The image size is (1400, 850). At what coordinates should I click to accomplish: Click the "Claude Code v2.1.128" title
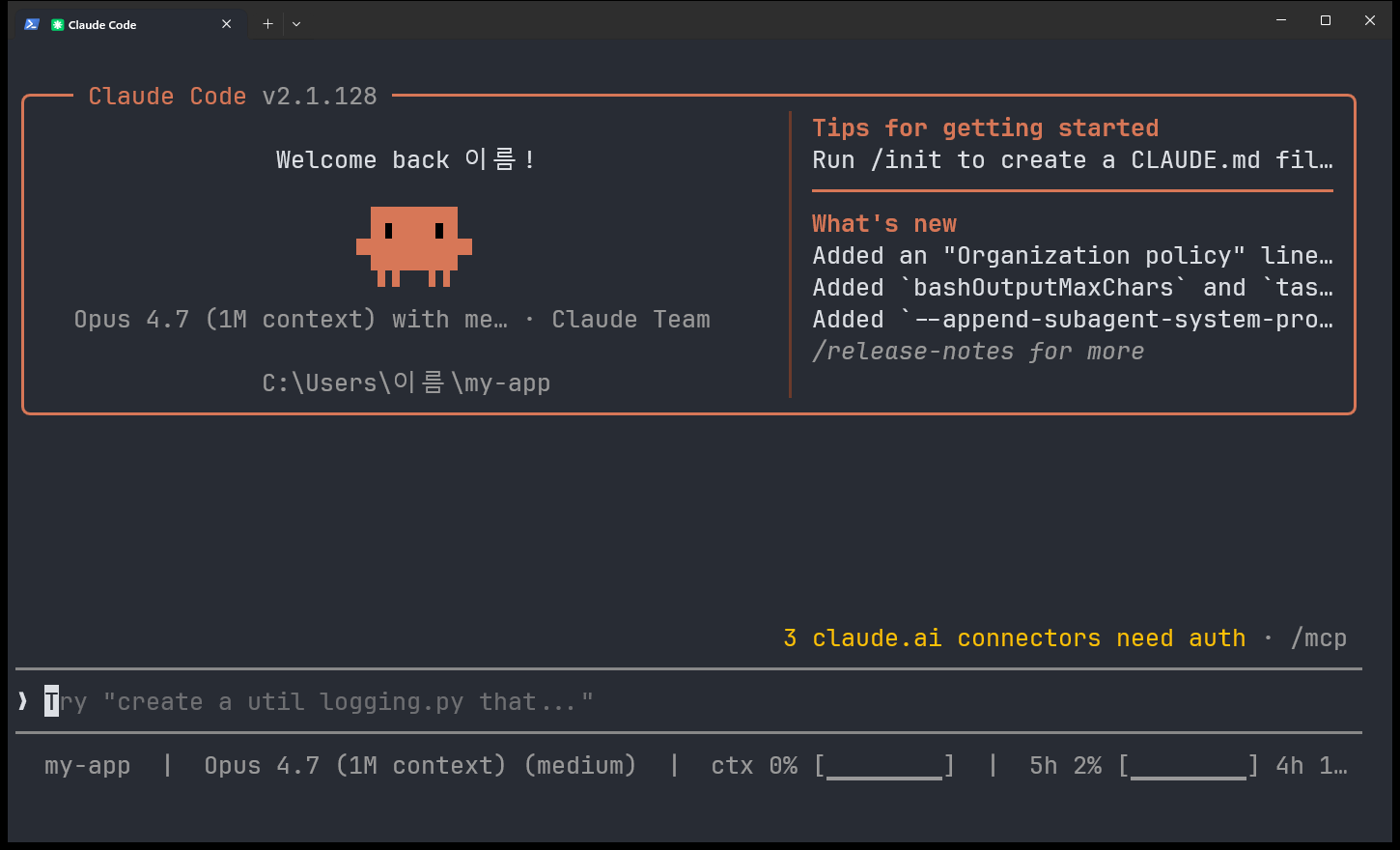[233, 97]
